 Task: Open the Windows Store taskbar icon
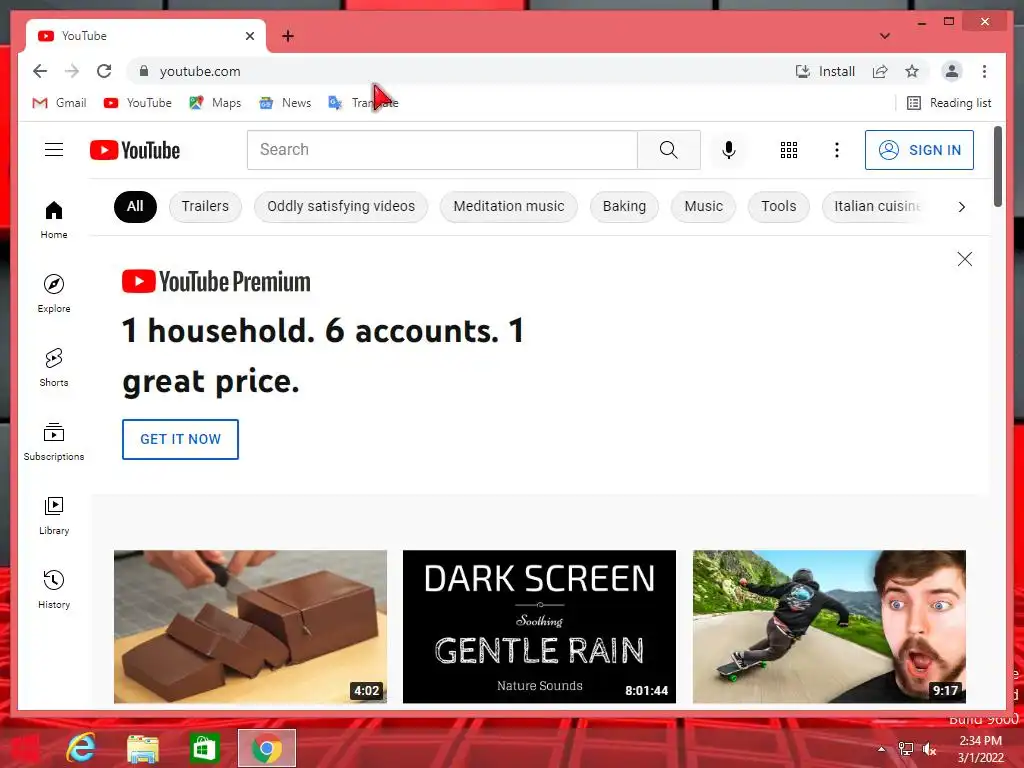[204, 748]
